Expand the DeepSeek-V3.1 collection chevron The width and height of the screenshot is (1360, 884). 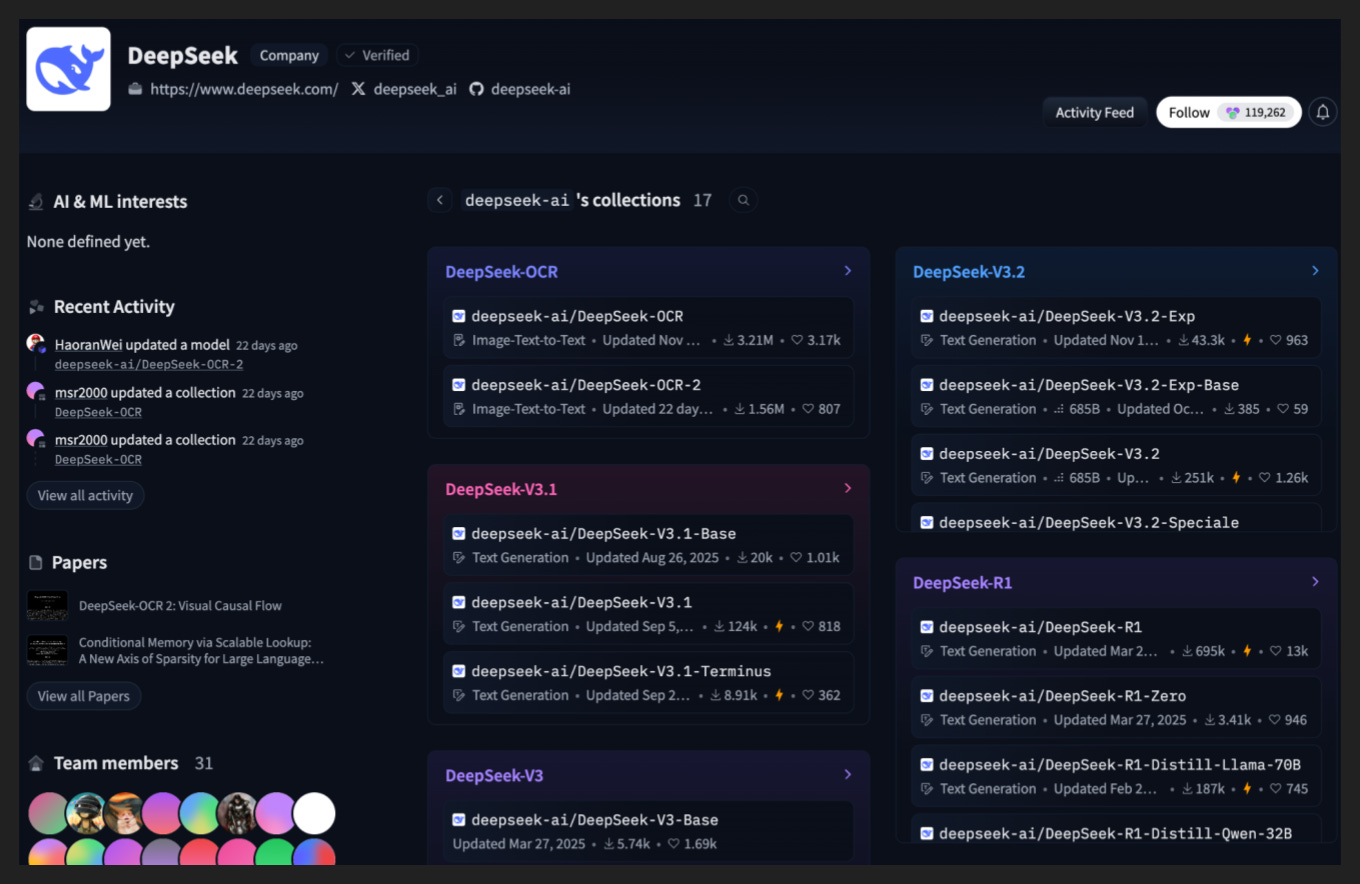pyautogui.click(x=848, y=488)
